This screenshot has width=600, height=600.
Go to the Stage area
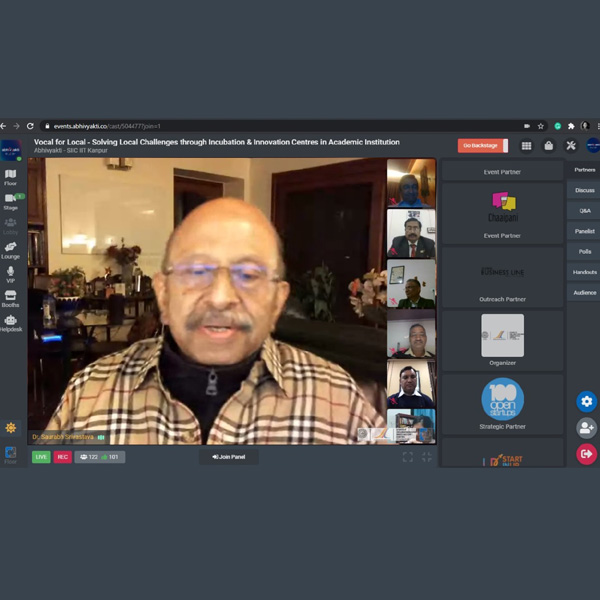10,201
